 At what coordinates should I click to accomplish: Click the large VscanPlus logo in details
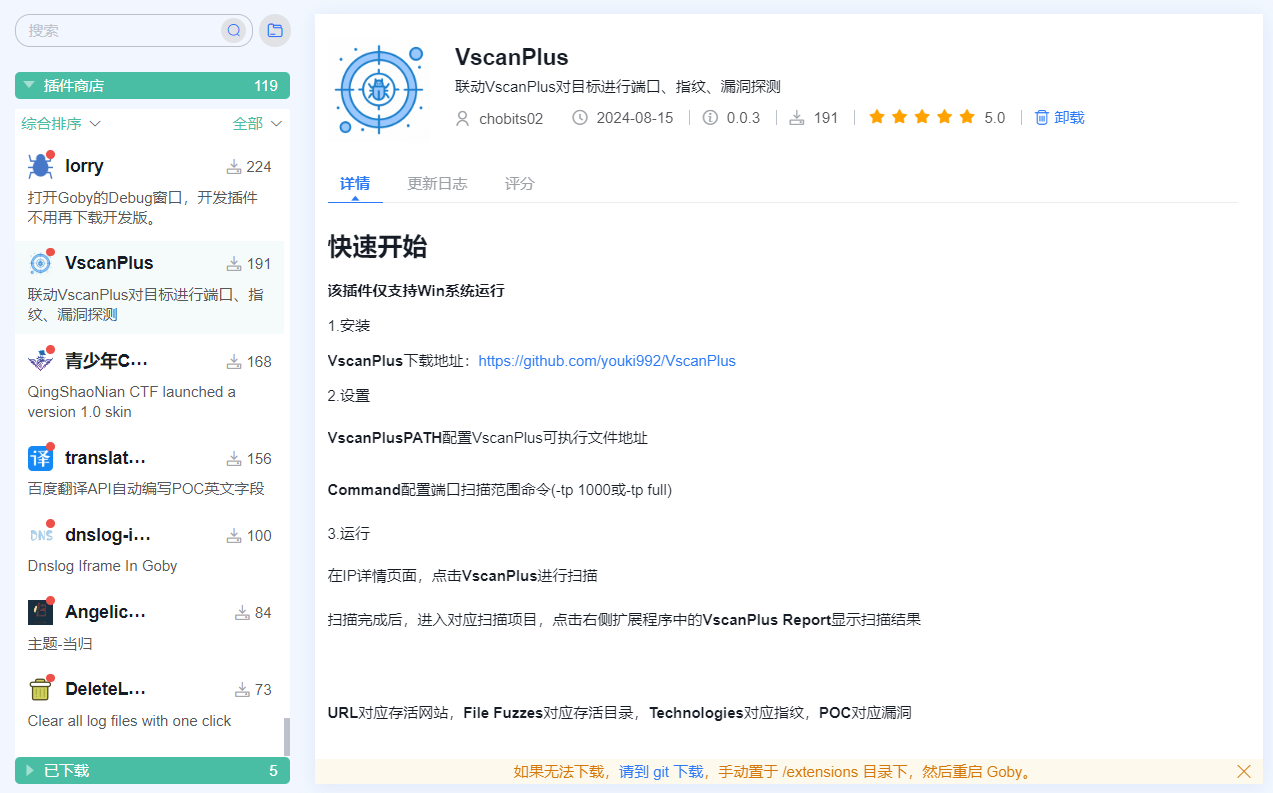[380, 88]
